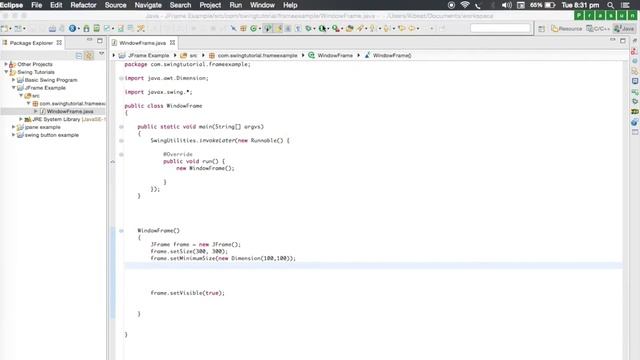Click the Run External Tools icon
This screenshot has width=640, height=360.
pos(336,28)
